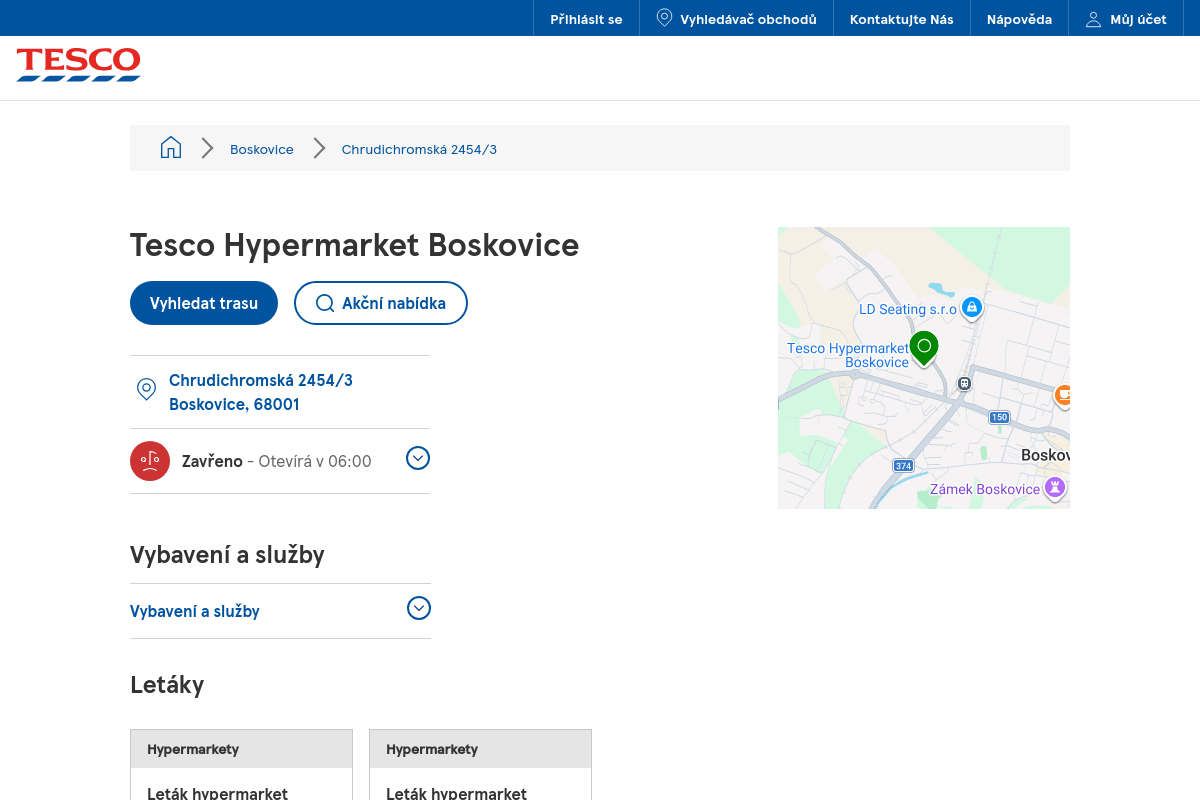Click the red closed-status face icon
1200x800 pixels.
click(x=150, y=461)
